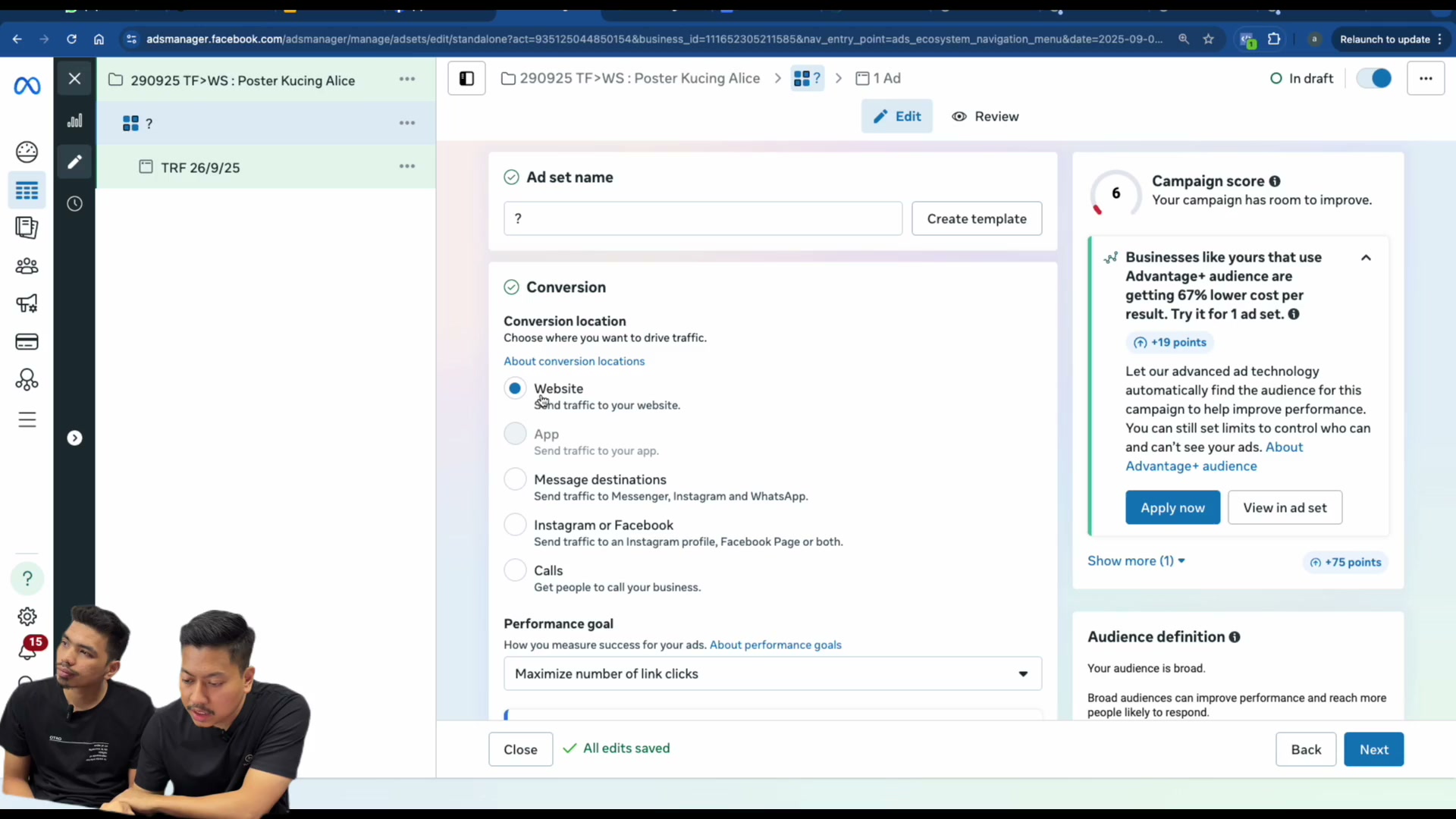Open the hamburger All tools menu

[27, 419]
